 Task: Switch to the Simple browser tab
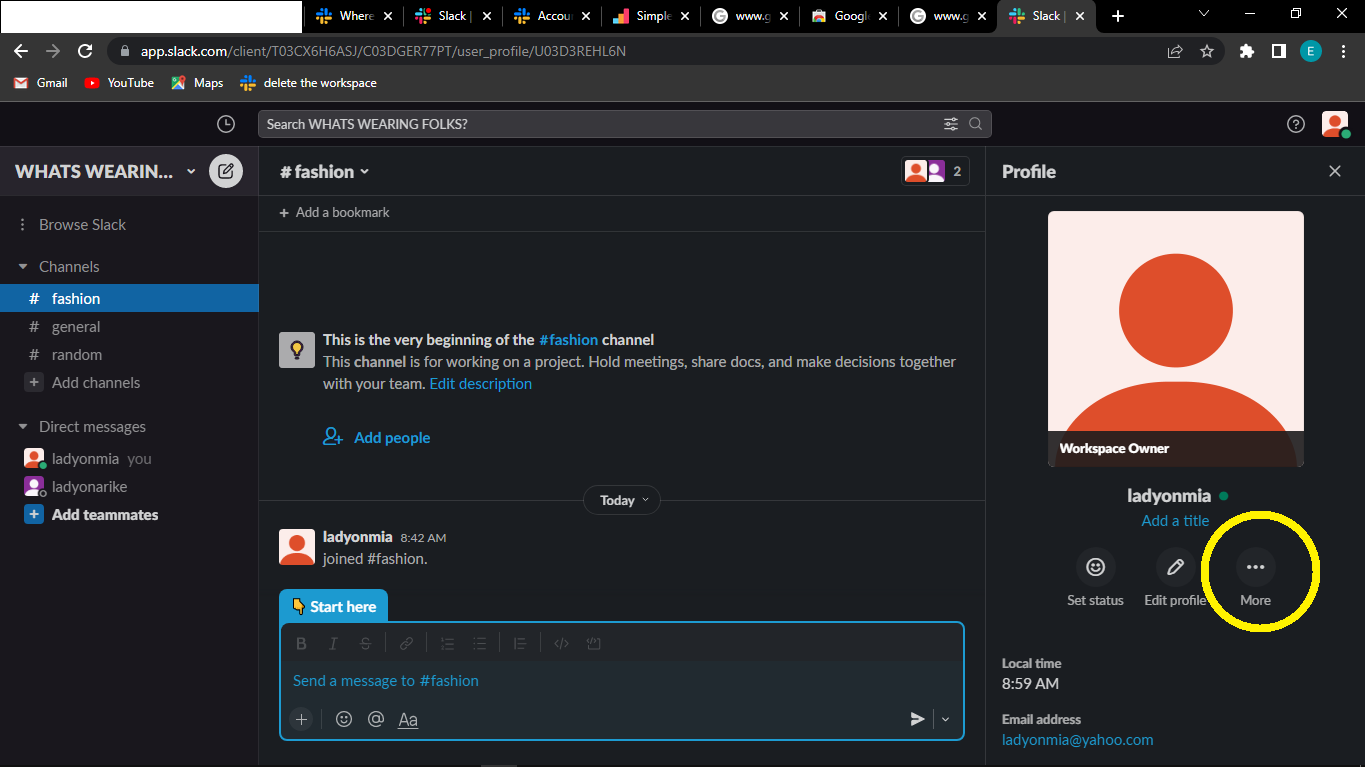coord(652,16)
